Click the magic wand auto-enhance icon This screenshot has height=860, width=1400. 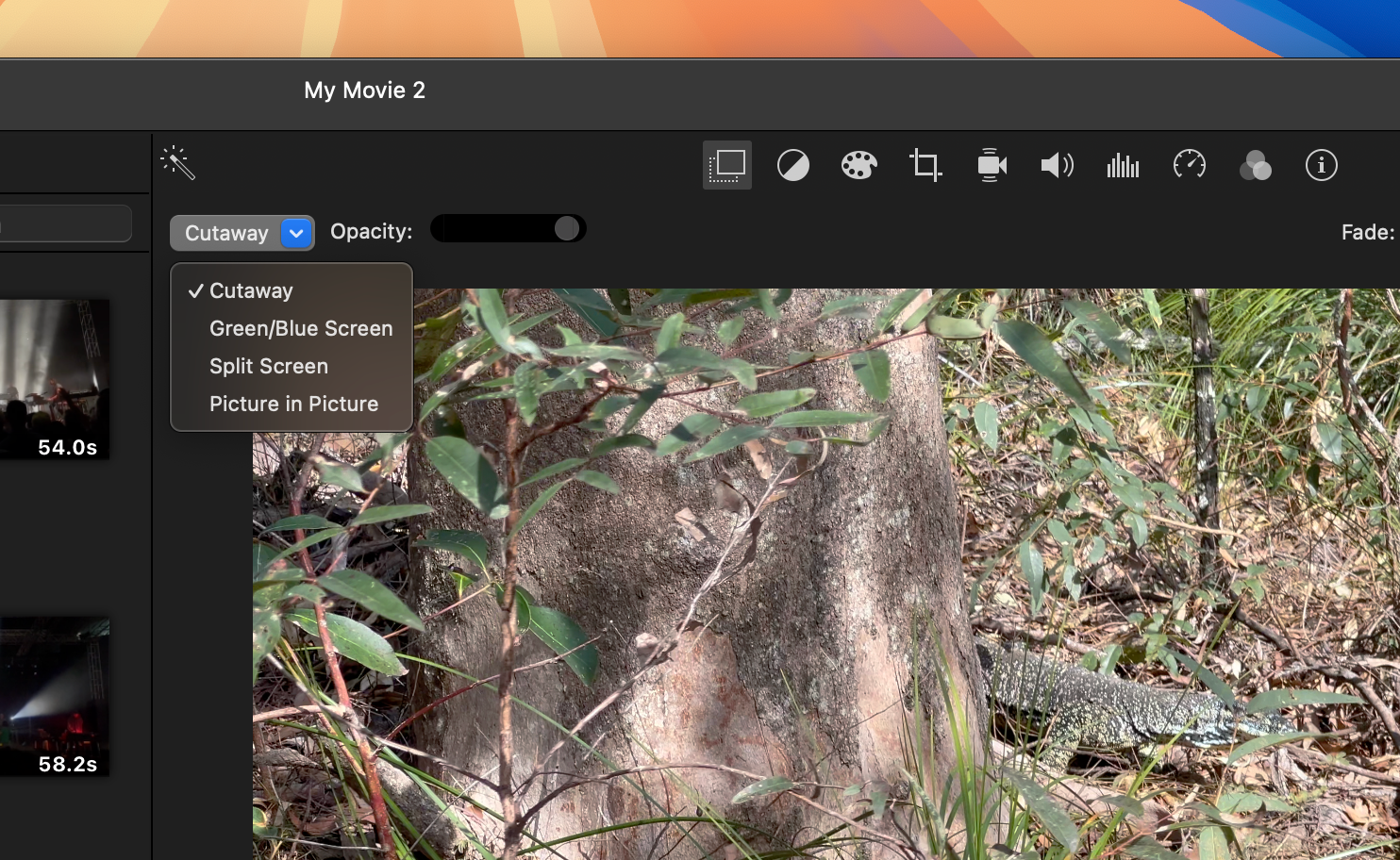177,163
